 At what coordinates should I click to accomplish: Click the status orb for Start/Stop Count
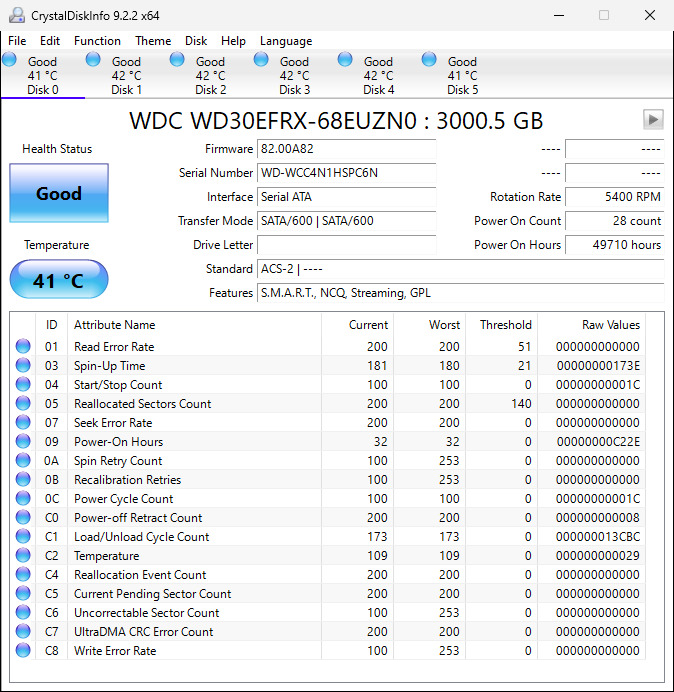(23, 384)
